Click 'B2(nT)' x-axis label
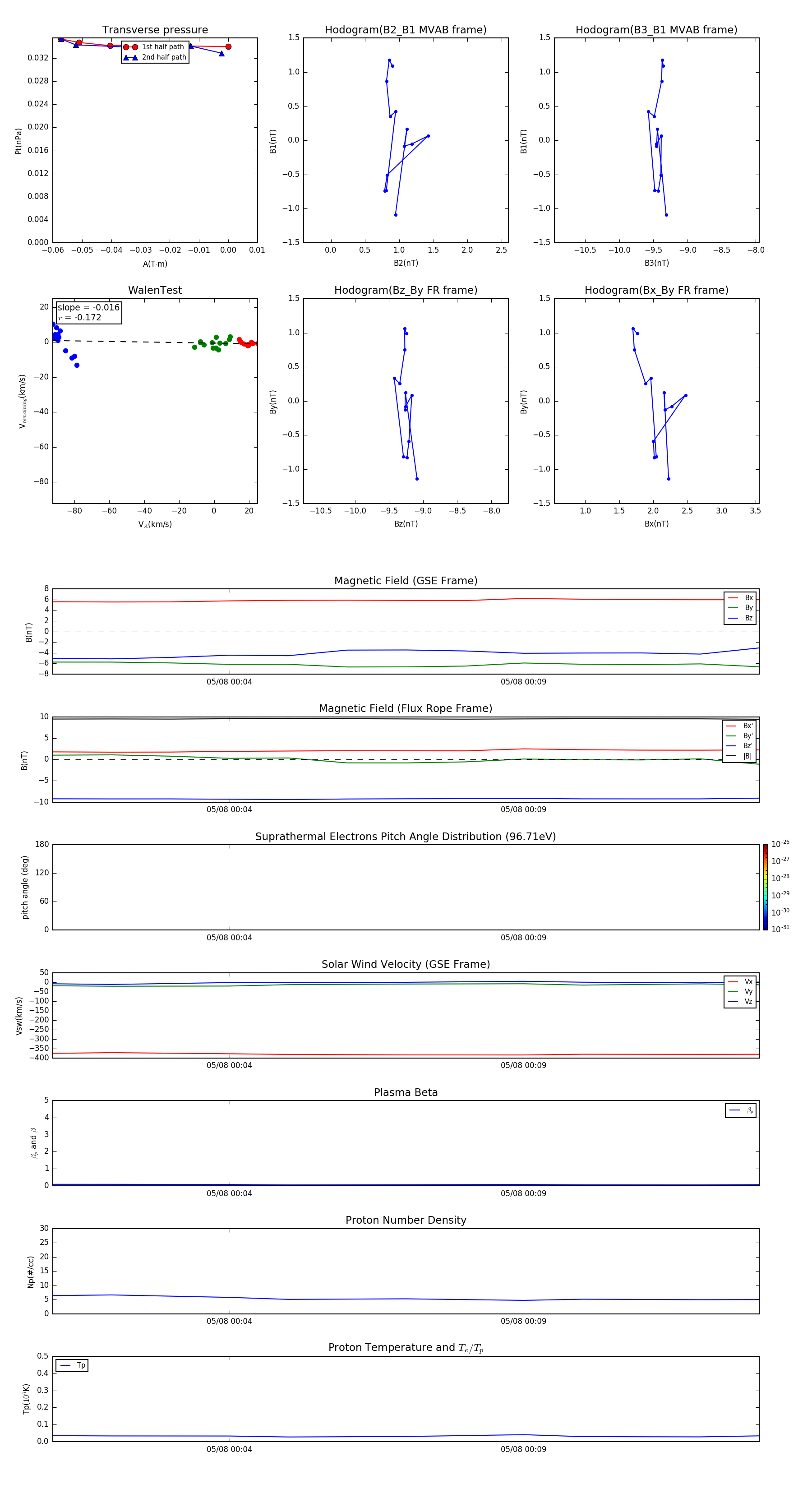Screen dimensions: 812x1489 tap(406, 263)
